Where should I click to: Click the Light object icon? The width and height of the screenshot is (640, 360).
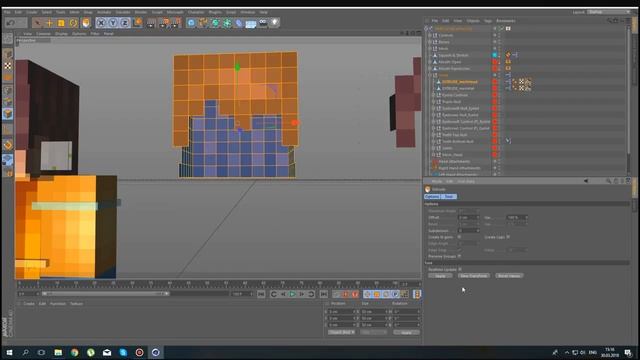tap(275, 23)
